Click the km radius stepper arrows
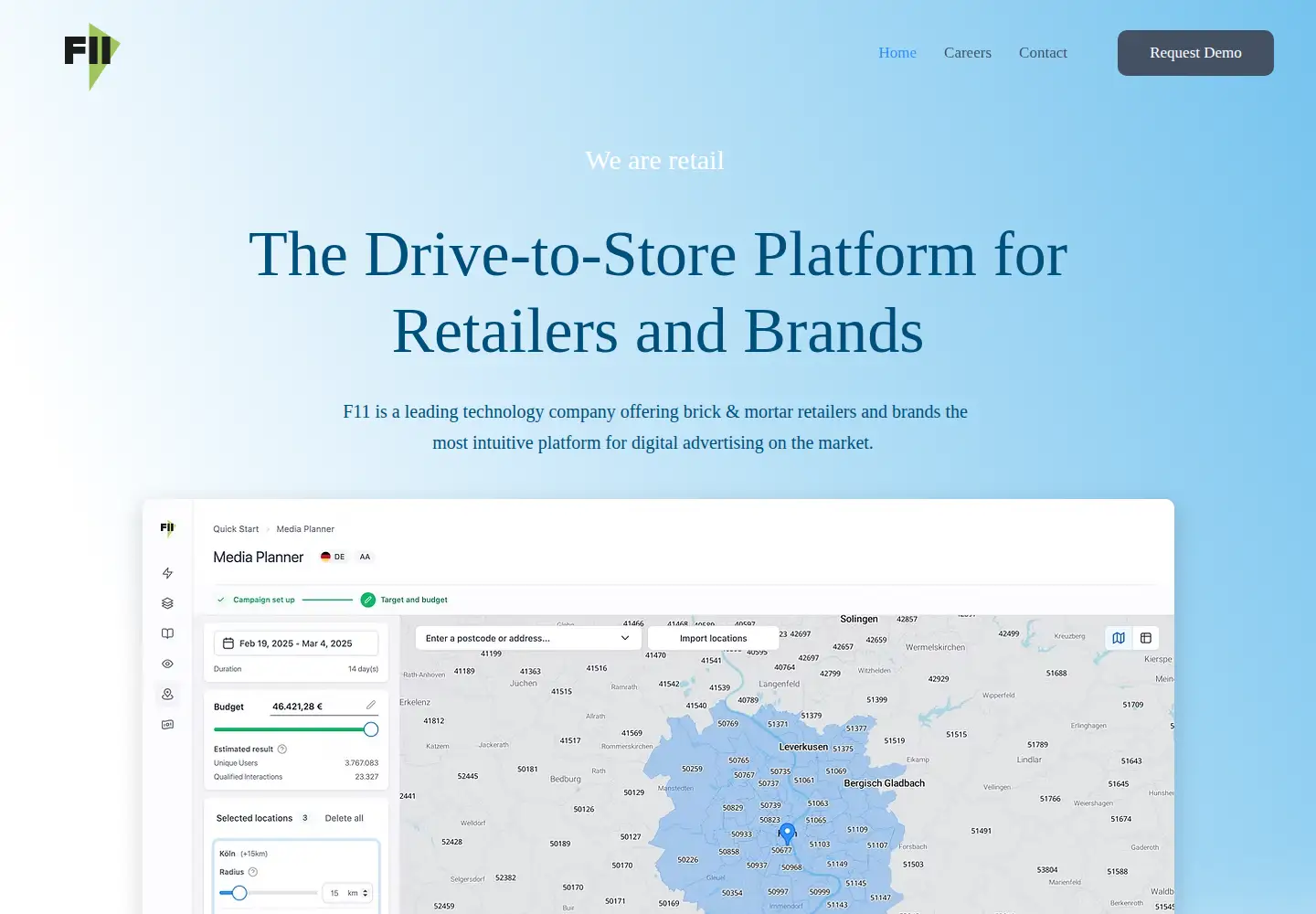The image size is (1316, 914). [x=366, y=893]
